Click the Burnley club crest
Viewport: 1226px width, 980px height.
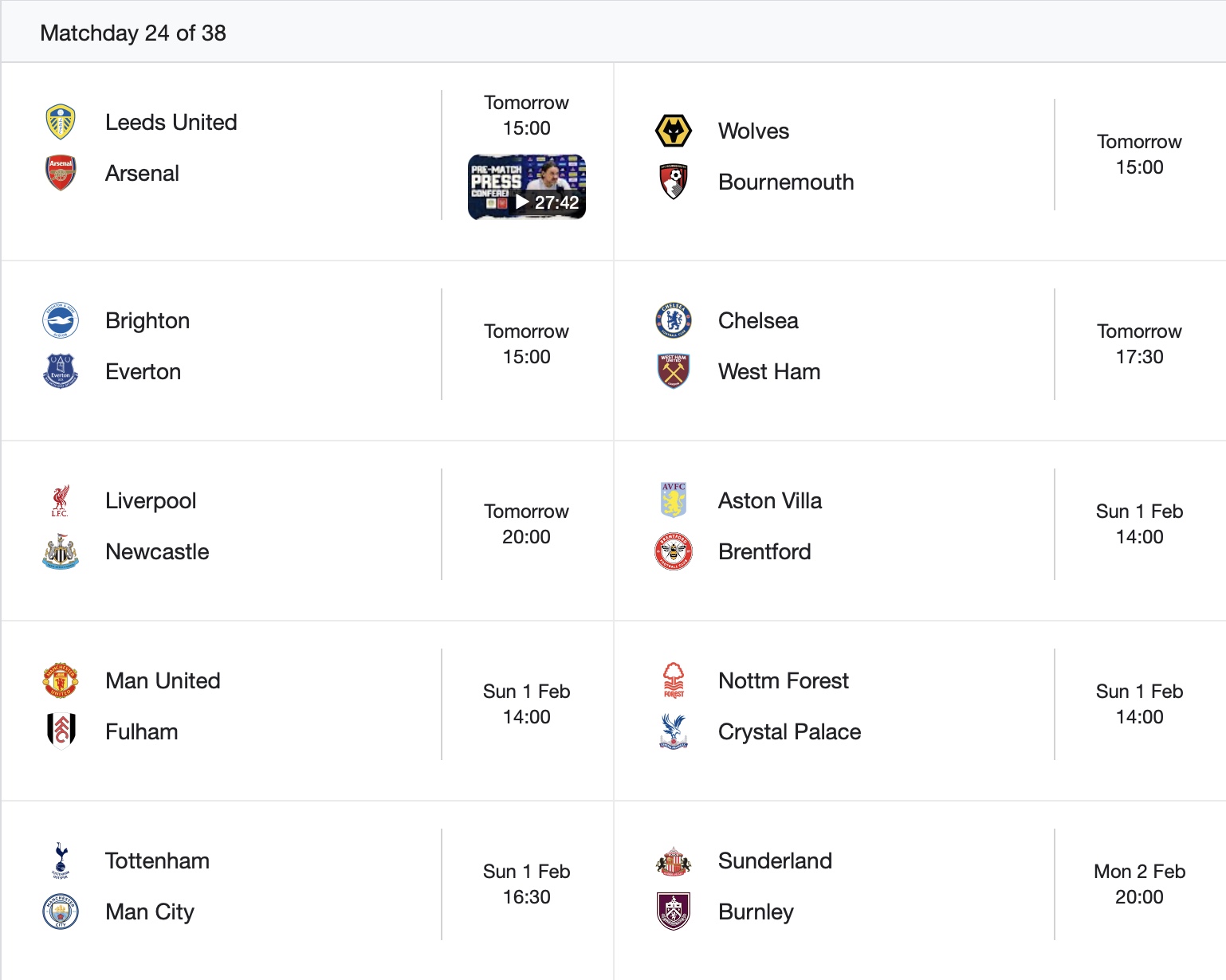(x=674, y=911)
